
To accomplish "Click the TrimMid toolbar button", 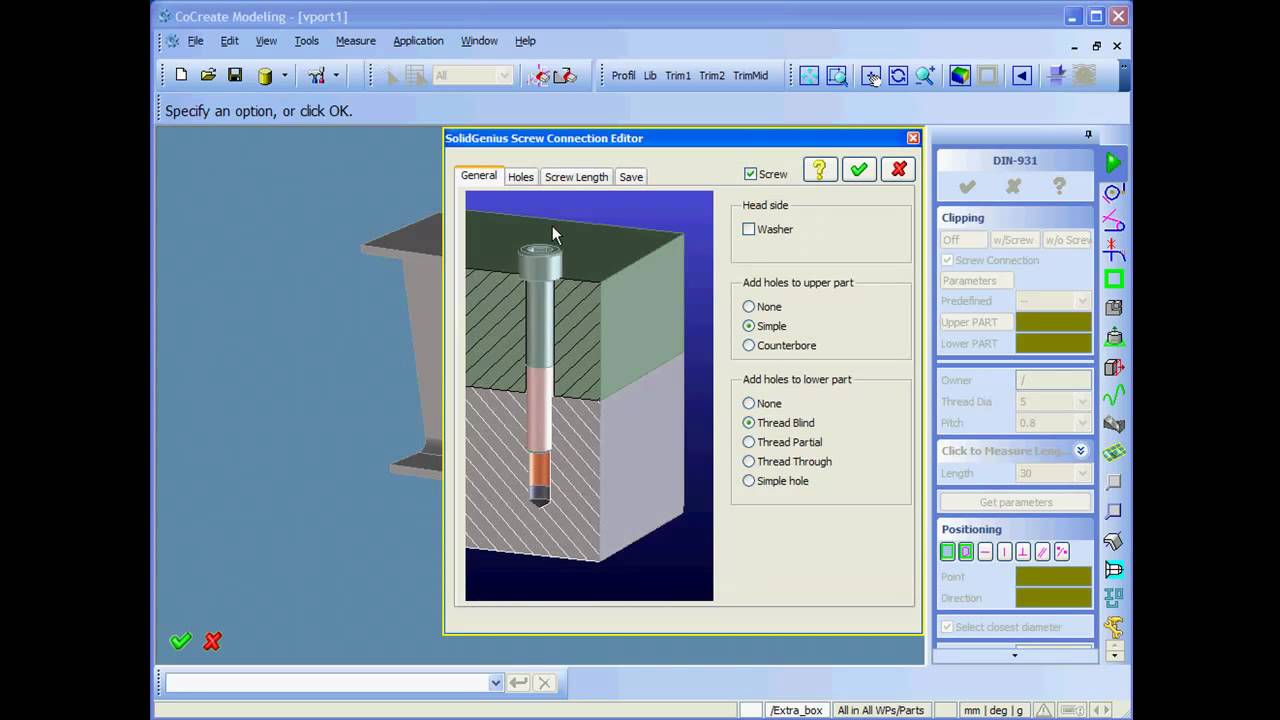I will coord(750,76).
